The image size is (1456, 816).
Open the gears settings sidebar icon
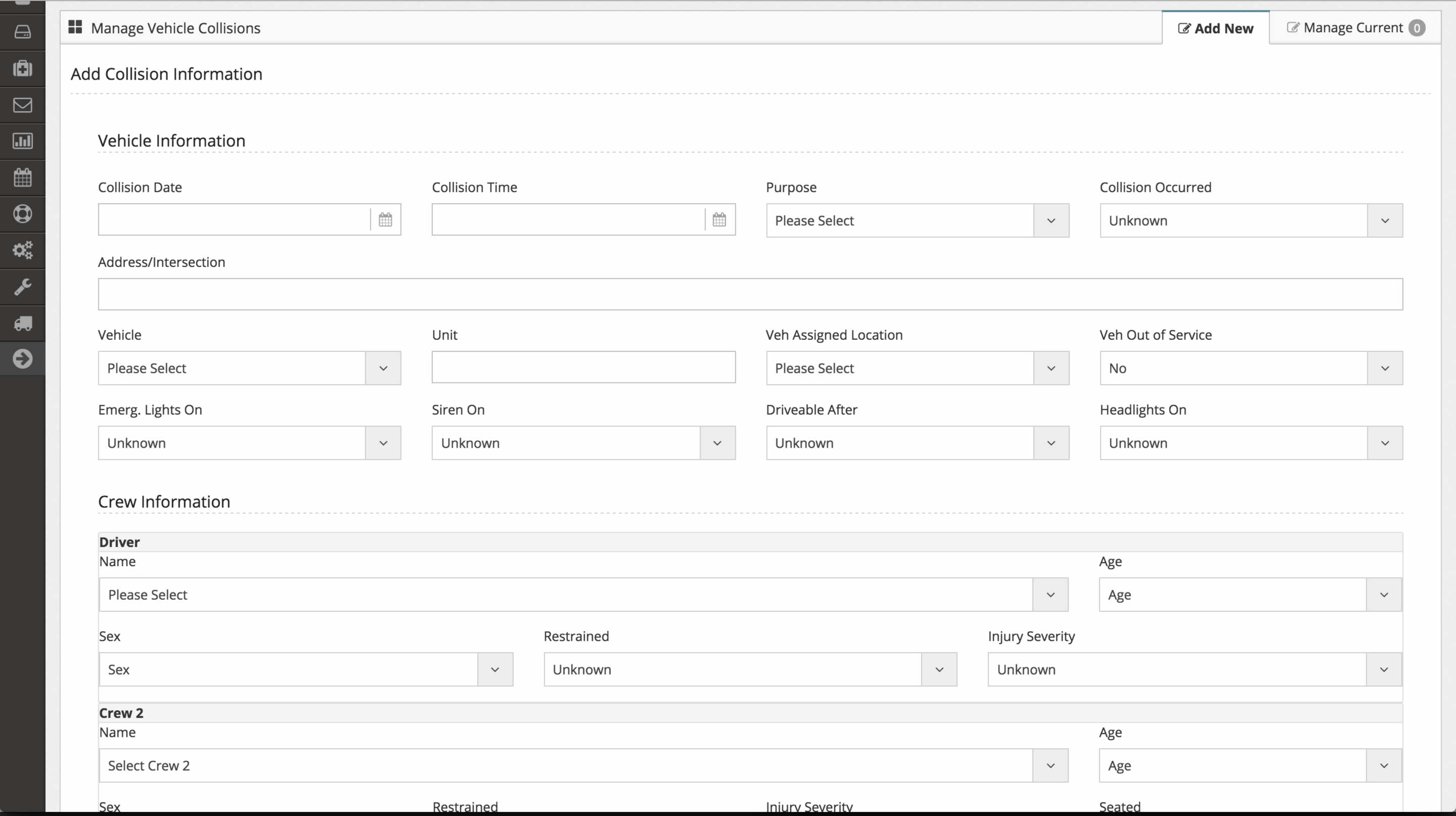coord(23,250)
